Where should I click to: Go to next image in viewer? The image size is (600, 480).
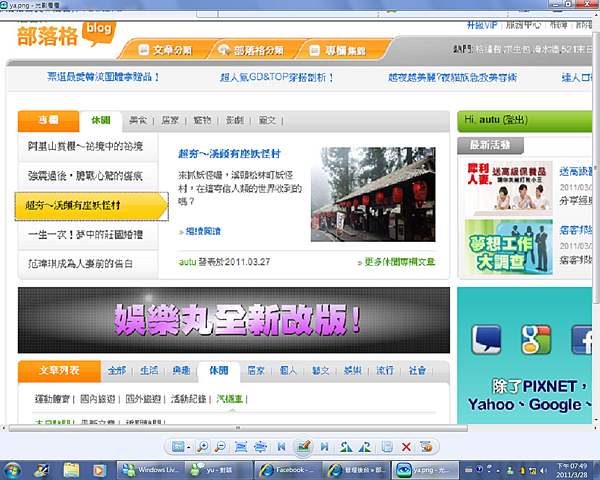pyautogui.click(x=324, y=447)
